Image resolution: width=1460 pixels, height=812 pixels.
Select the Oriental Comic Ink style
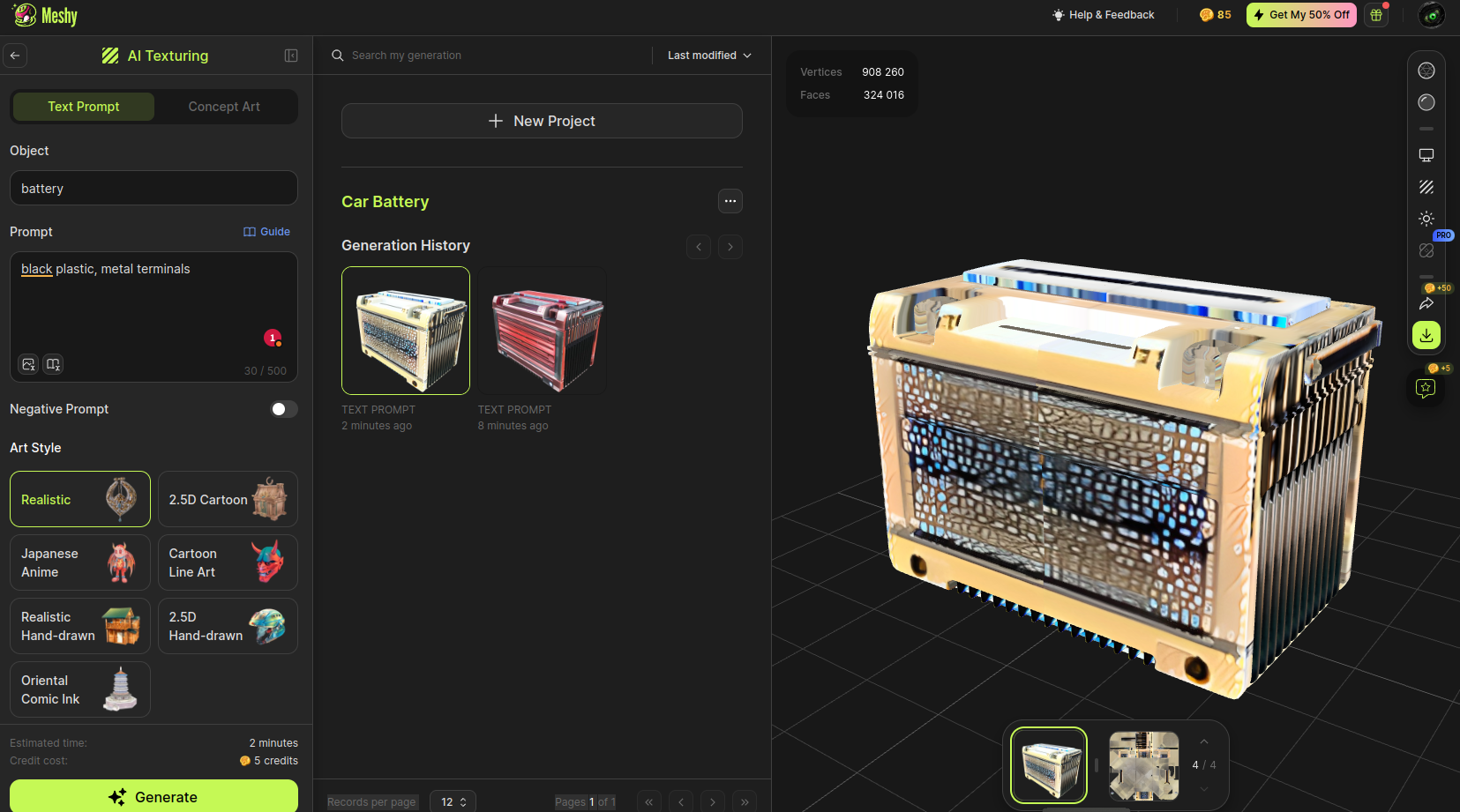(x=80, y=689)
